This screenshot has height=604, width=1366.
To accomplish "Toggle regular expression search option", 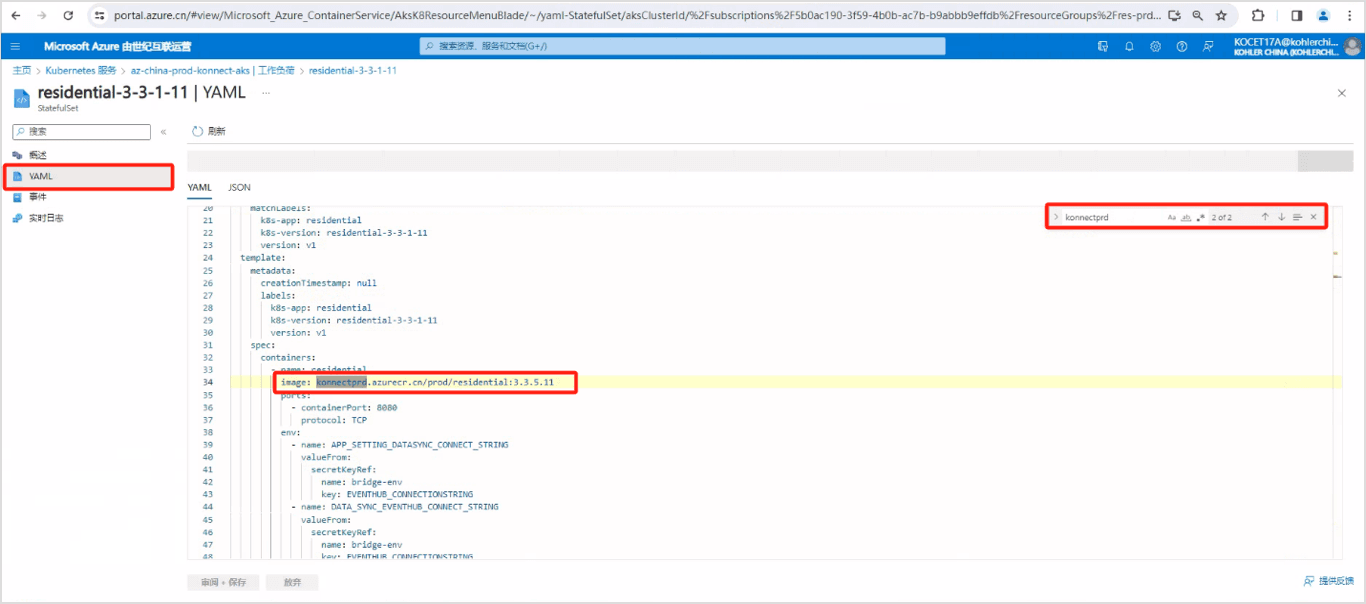I will [x=1200, y=217].
